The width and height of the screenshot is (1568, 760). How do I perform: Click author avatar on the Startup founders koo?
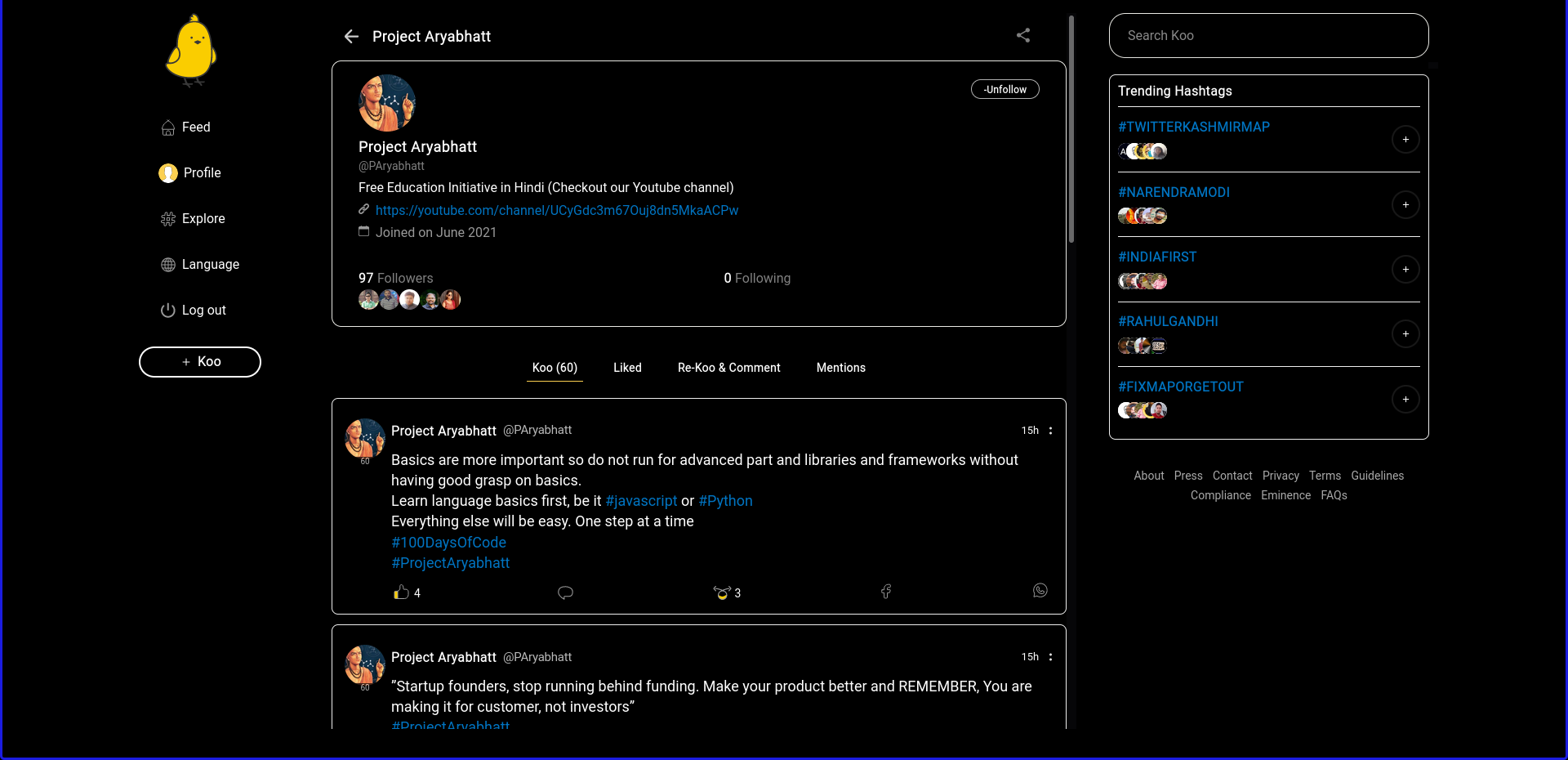click(x=365, y=665)
